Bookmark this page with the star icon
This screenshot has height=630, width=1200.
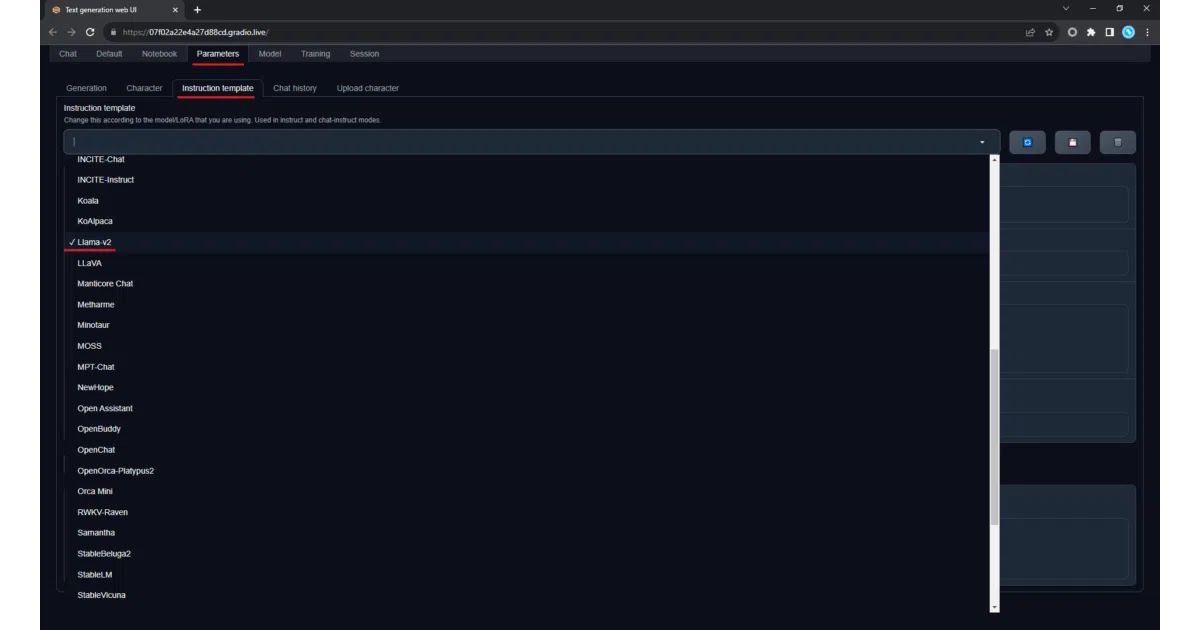[x=1049, y=32]
